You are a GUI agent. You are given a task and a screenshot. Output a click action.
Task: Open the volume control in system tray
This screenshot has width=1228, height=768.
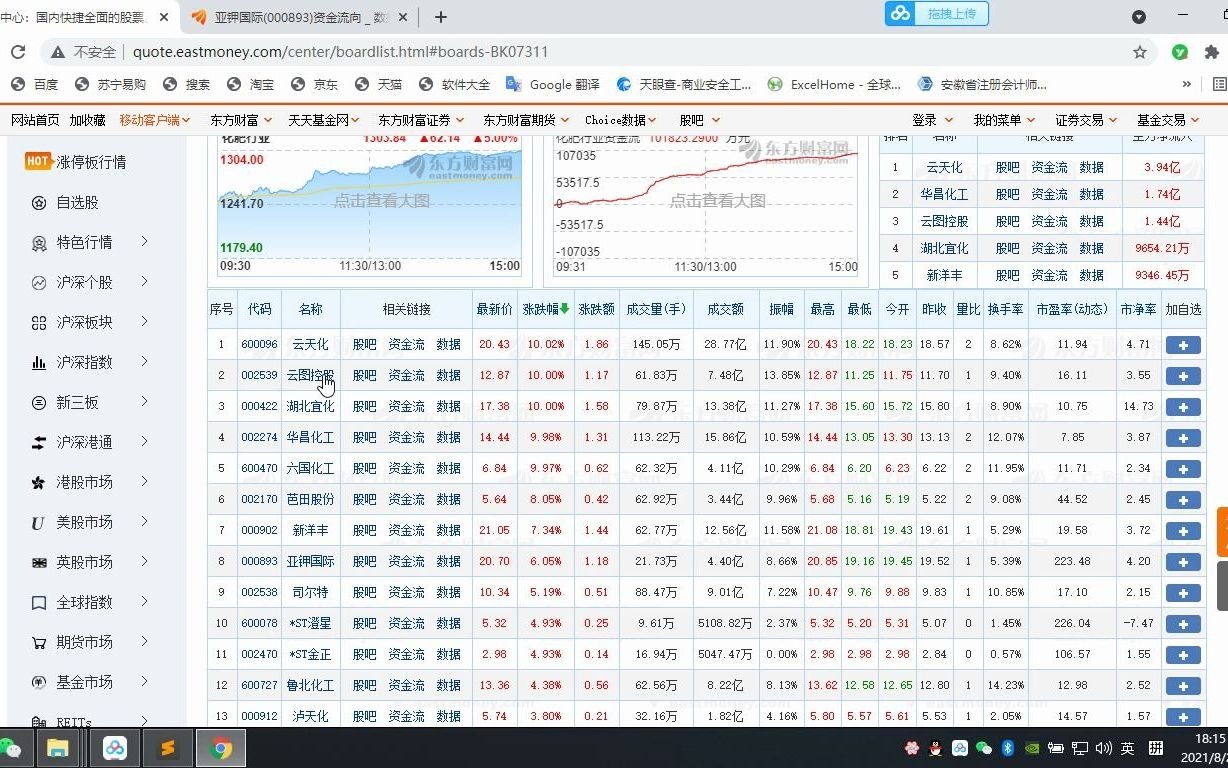pos(1104,748)
